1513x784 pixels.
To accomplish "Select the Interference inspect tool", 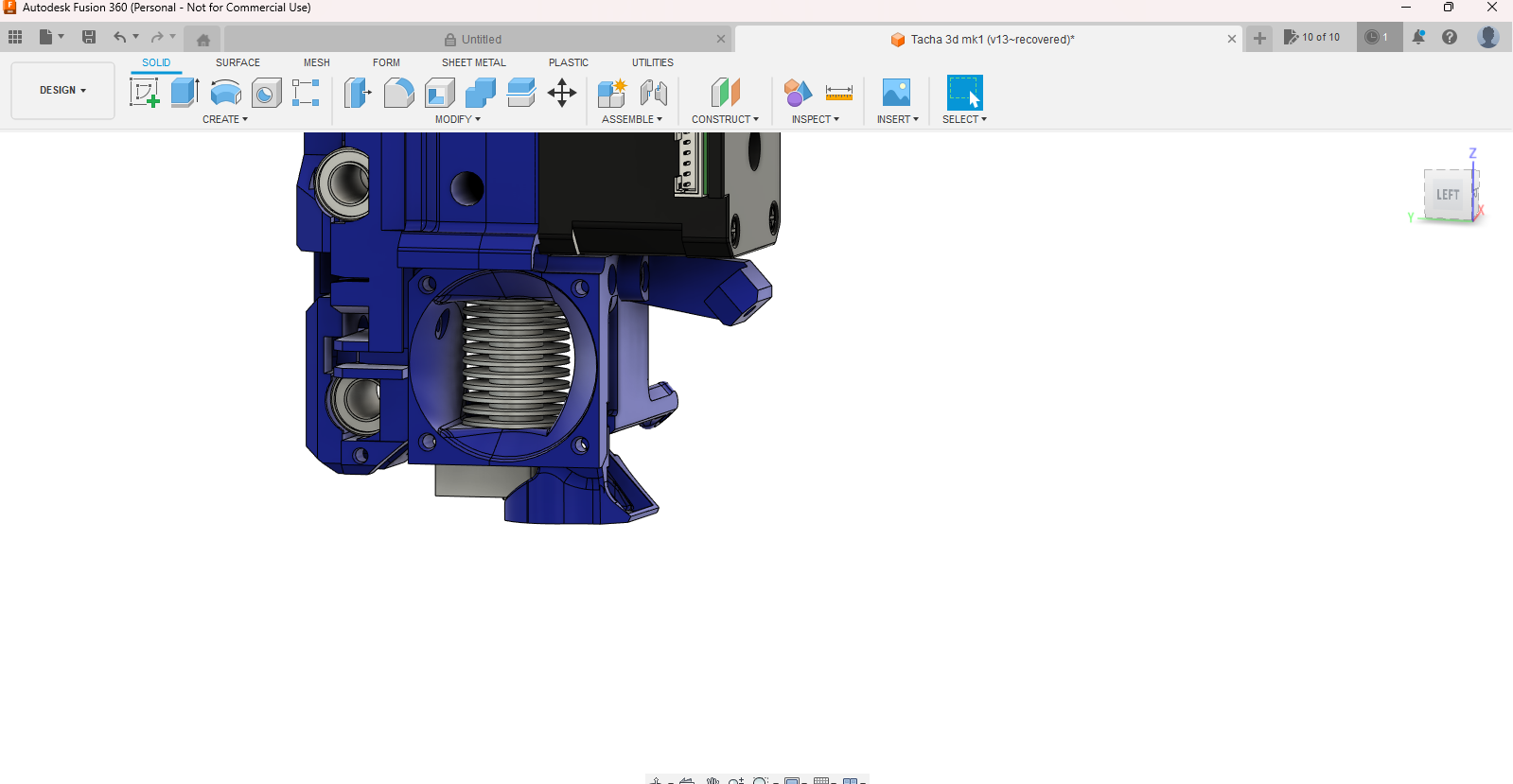I will (798, 93).
